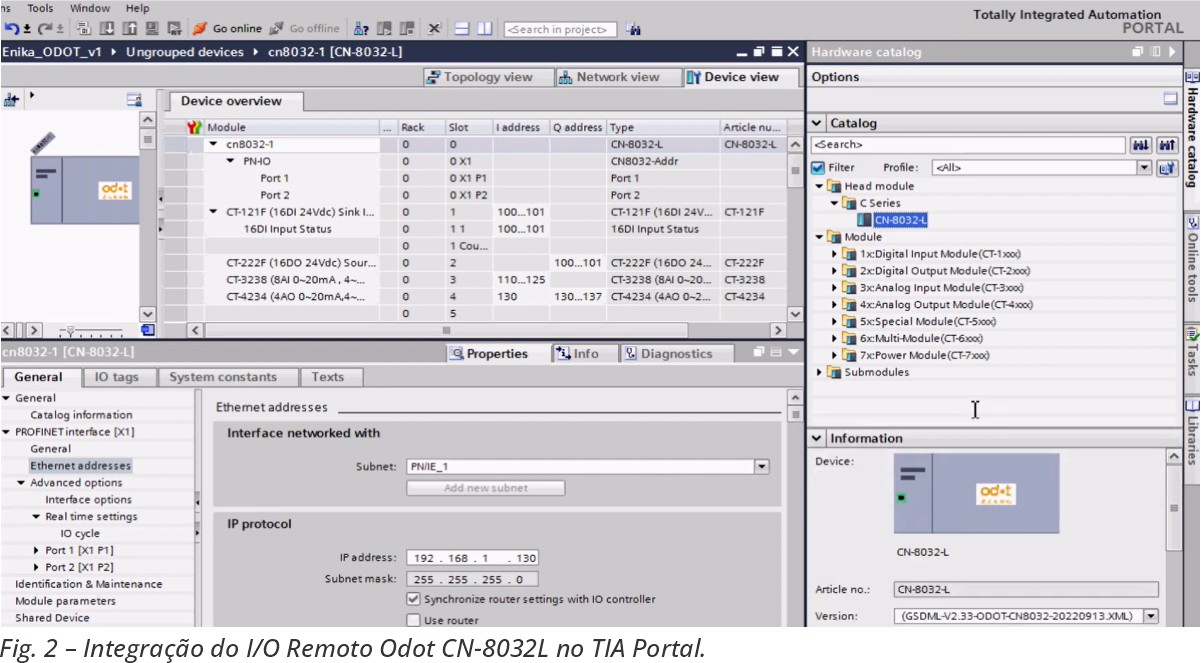
Task: Click the Y-shaped icon in Device overview header
Action: click(x=196, y=127)
